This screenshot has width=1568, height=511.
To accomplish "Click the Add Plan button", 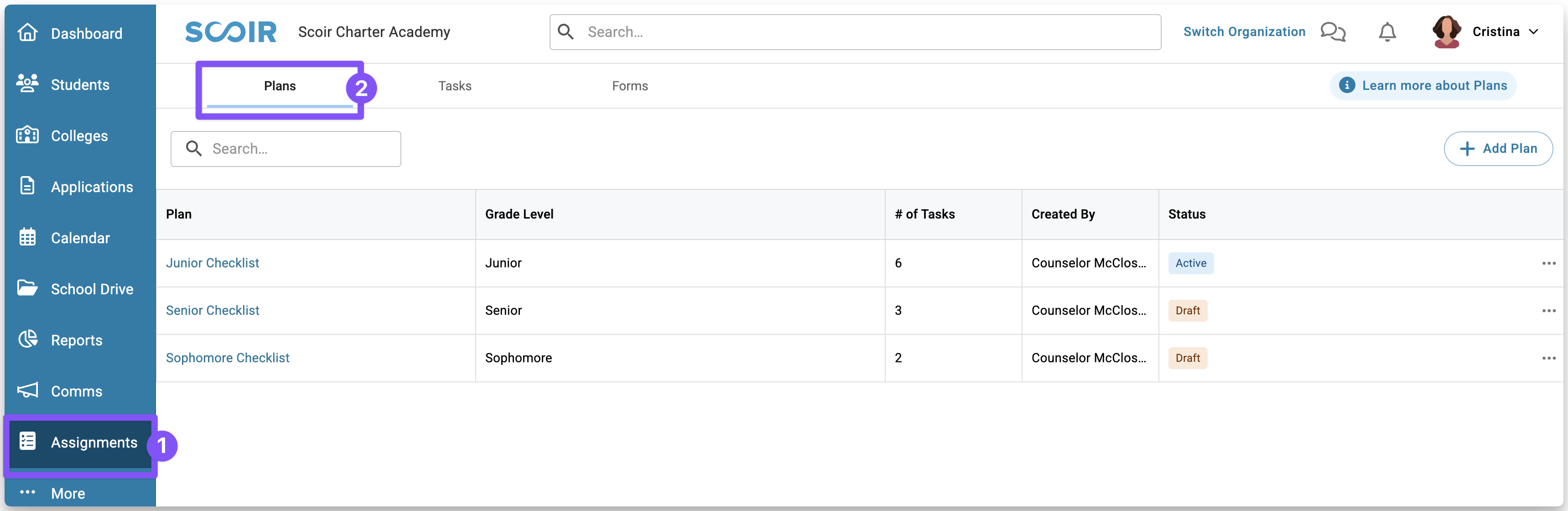I will [x=1498, y=149].
